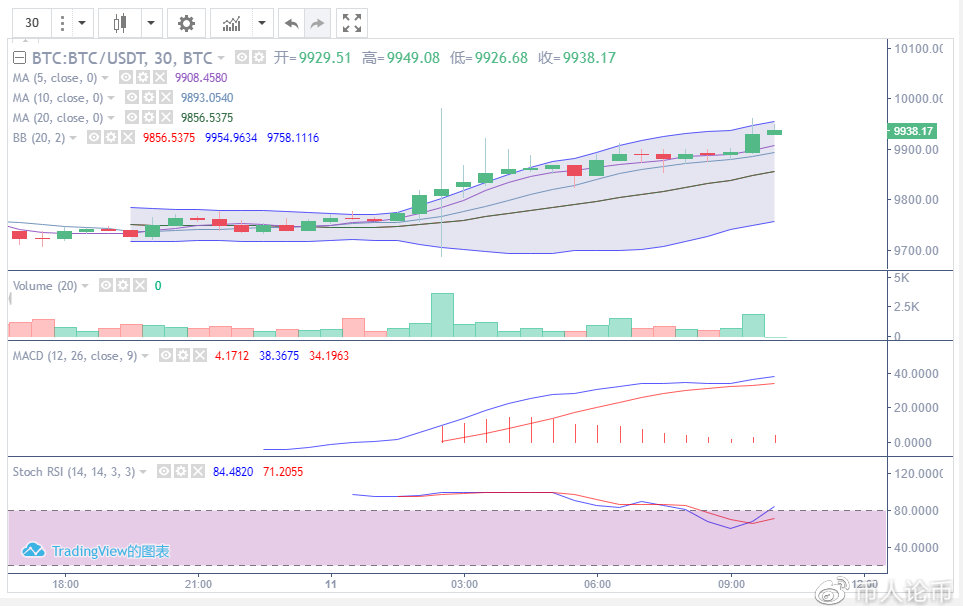
Task: Open the chart style dropdown arrow
Action: coord(150,22)
